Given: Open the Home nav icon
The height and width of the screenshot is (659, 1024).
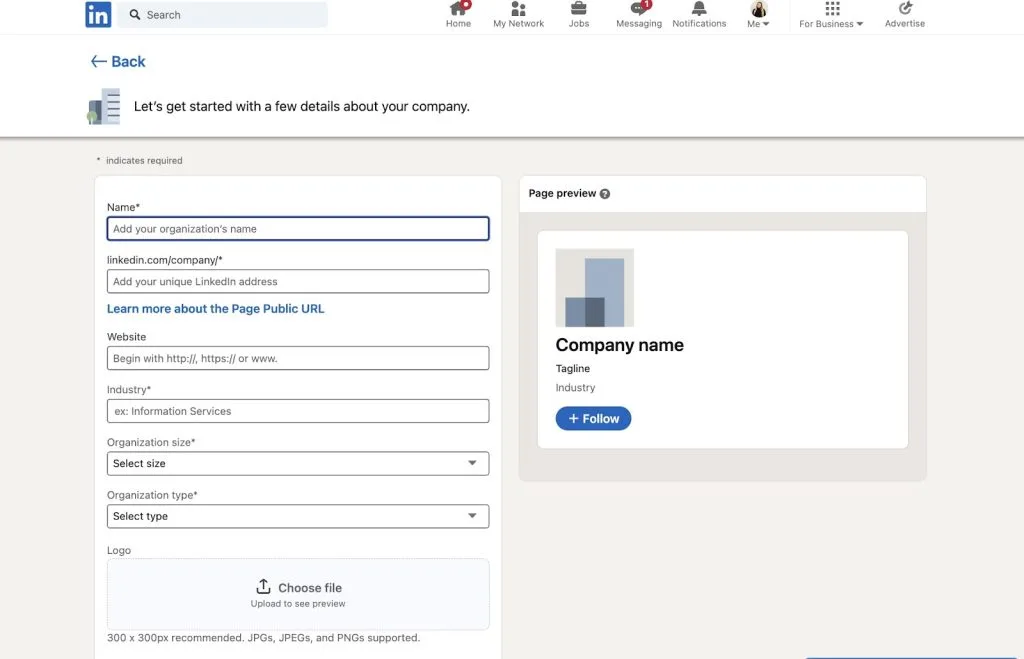Looking at the screenshot, I should [x=458, y=8].
